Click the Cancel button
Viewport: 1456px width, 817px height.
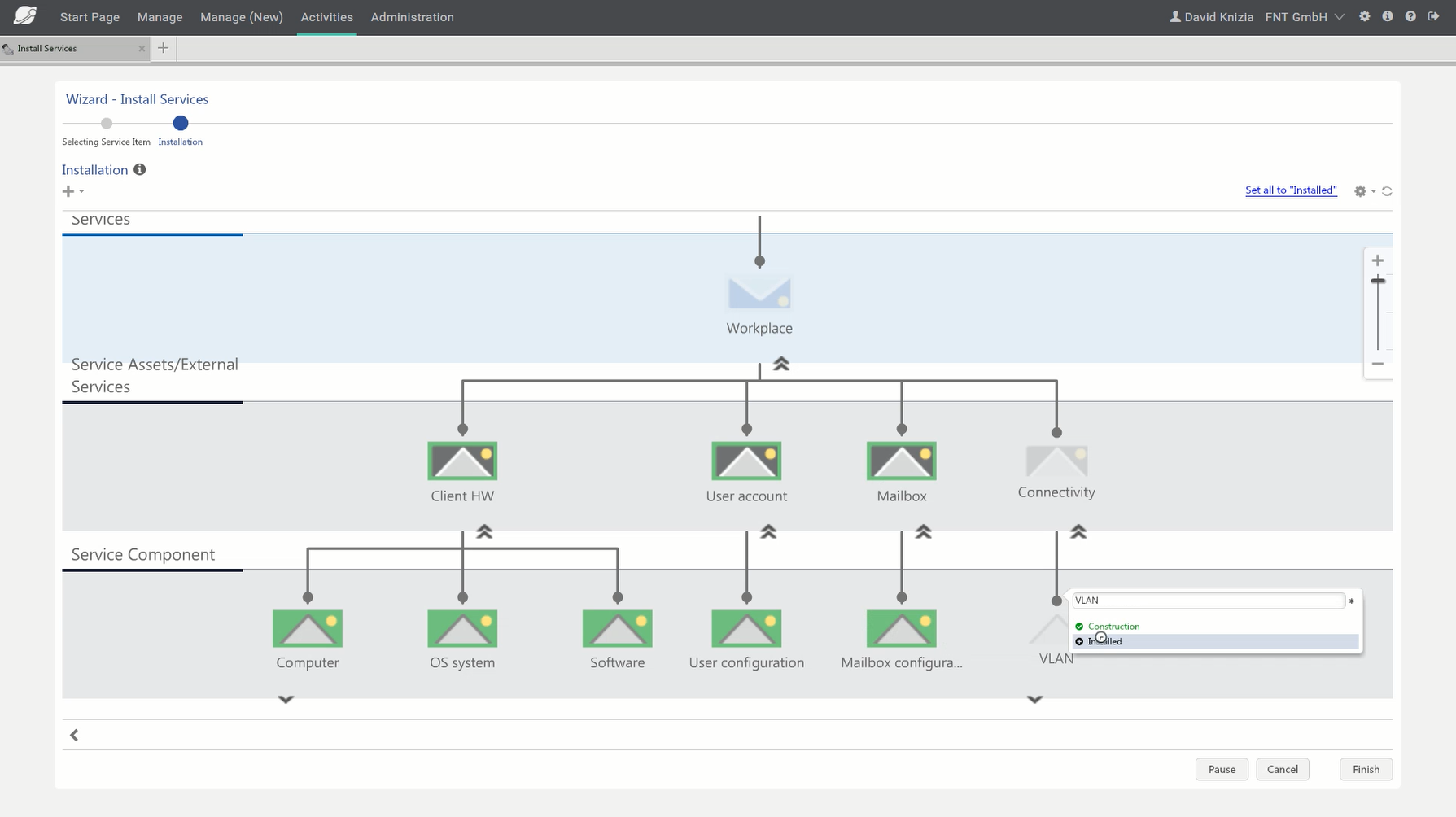1282,769
